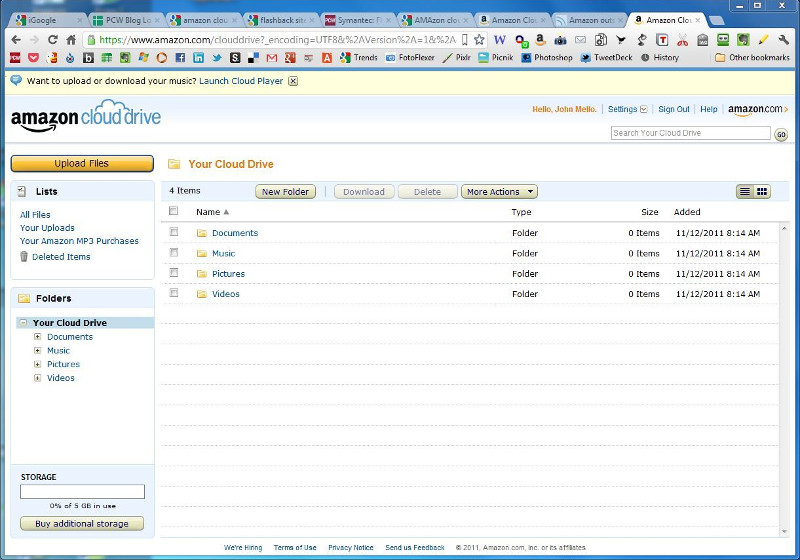Screen dimensions: 800x560
Task: Click the file list scrollbar down arrow
Action: pyautogui.click(x=784, y=532)
